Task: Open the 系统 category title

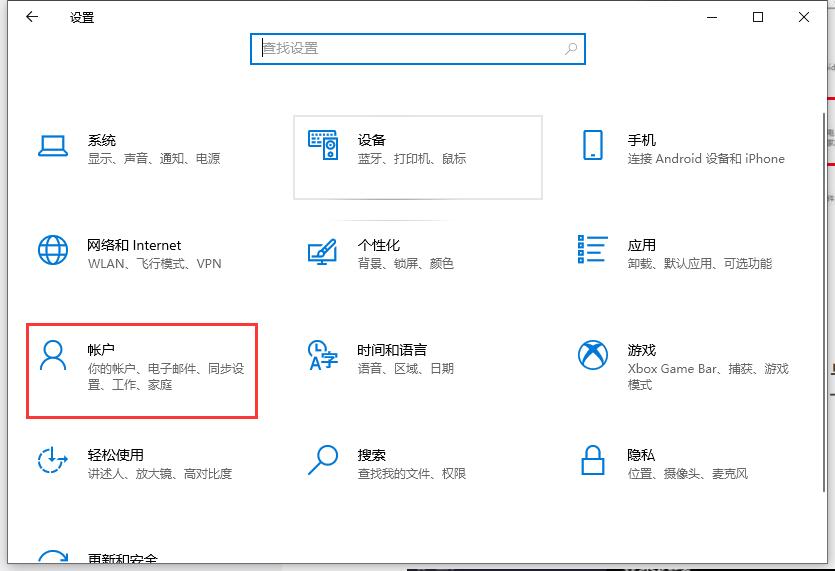Action: 102,141
